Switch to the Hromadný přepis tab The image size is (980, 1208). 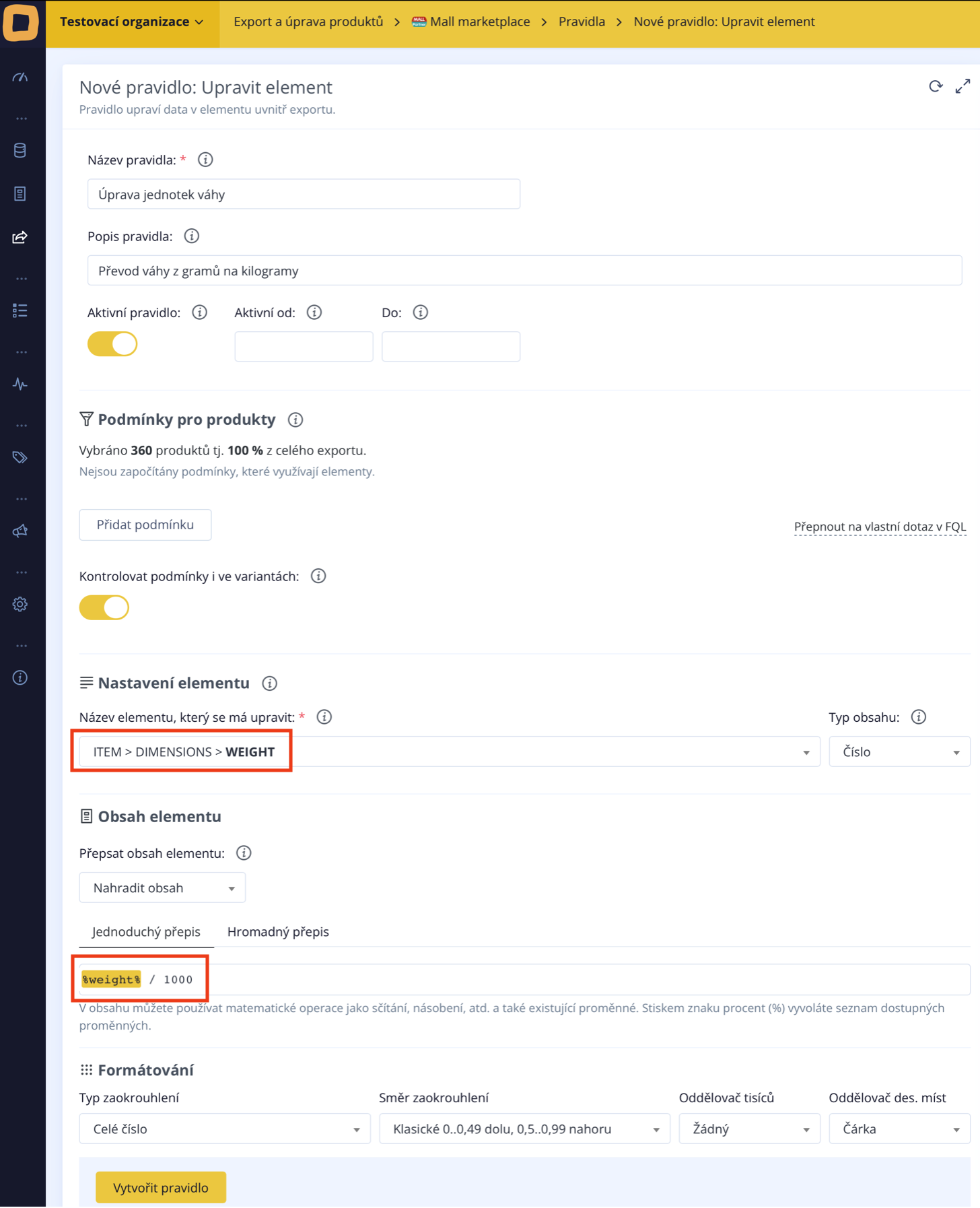pyautogui.click(x=278, y=931)
